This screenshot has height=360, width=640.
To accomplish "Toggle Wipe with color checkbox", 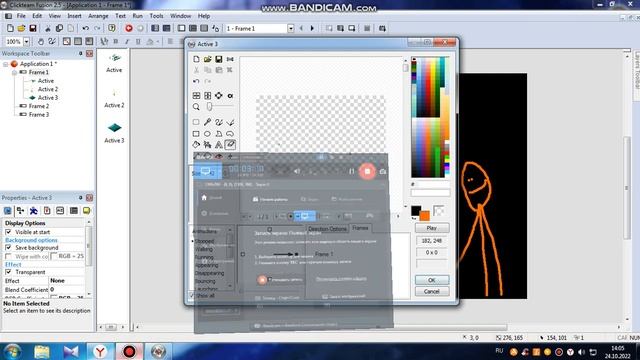I will pos(8,256).
